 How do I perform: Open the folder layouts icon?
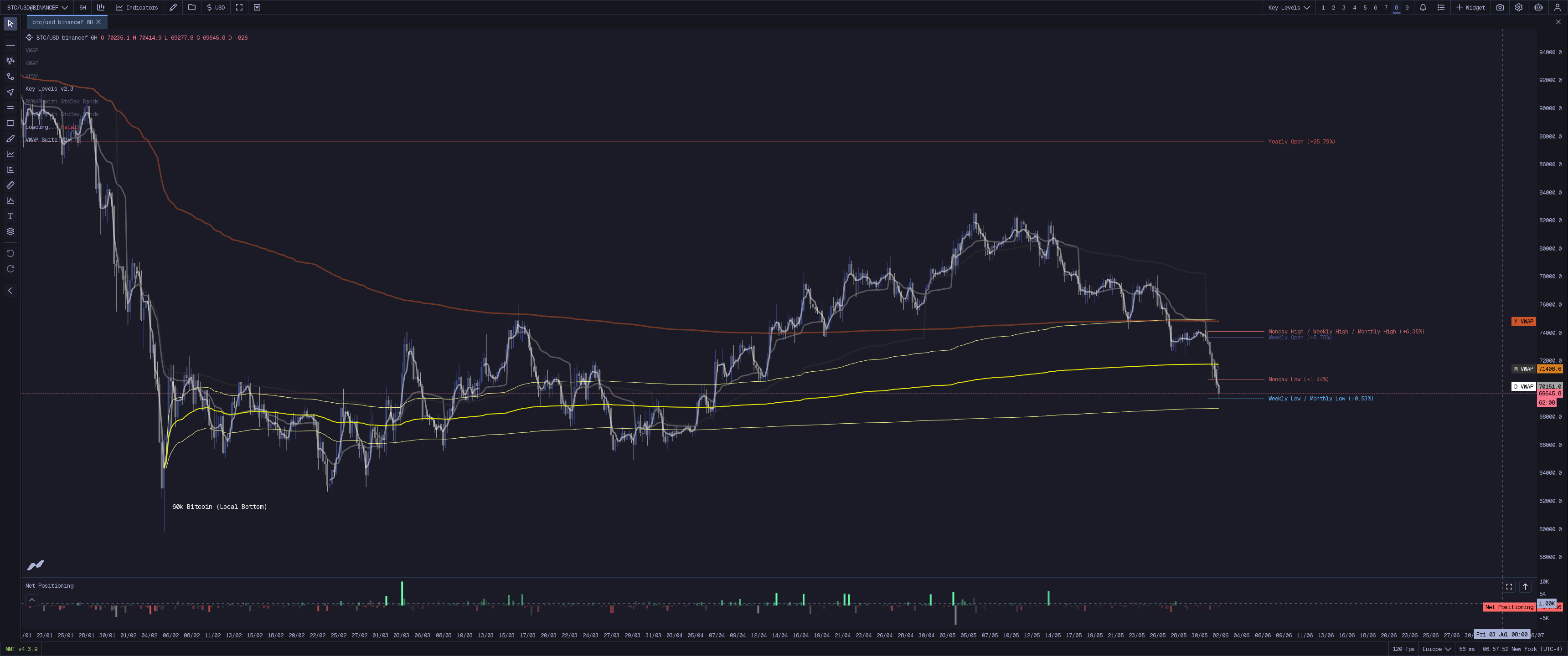point(192,7)
